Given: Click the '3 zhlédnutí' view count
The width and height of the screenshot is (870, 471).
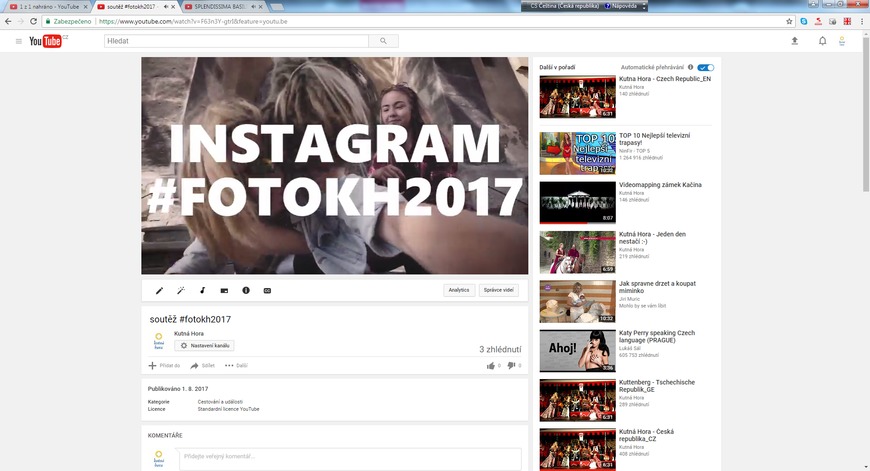Looking at the screenshot, I should [x=500, y=350].
